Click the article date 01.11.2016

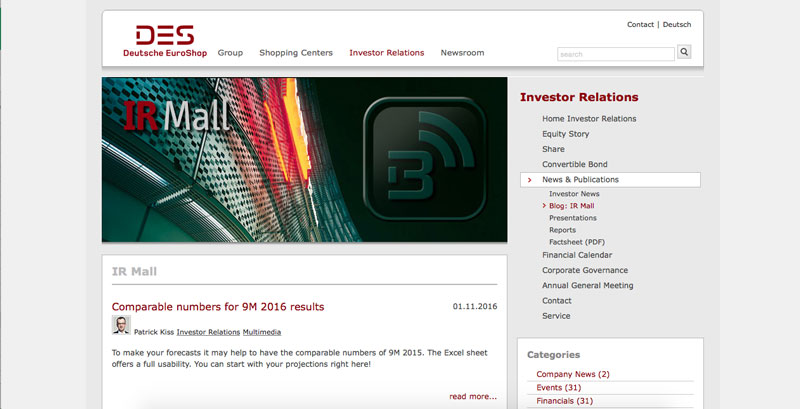pyautogui.click(x=475, y=306)
